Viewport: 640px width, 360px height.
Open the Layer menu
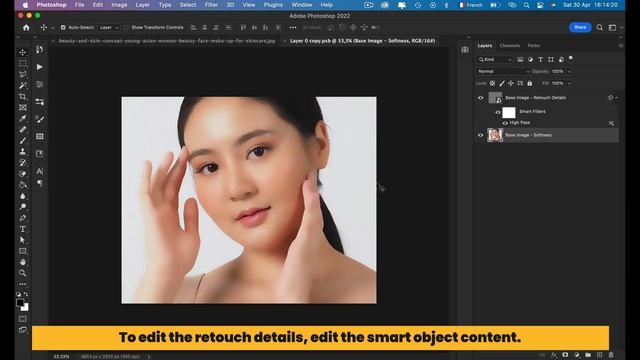142,5
